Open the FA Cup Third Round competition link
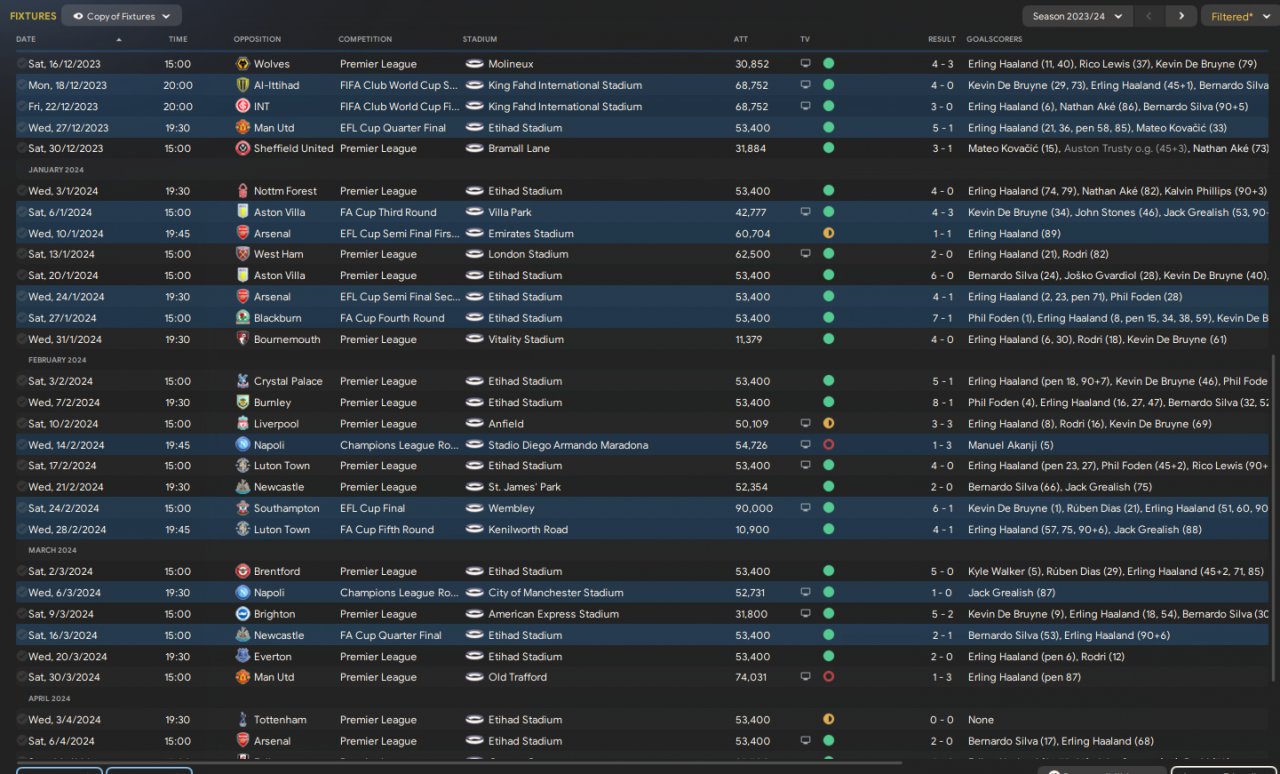Viewport: 1280px width, 774px height. pyautogui.click(x=388, y=212)
